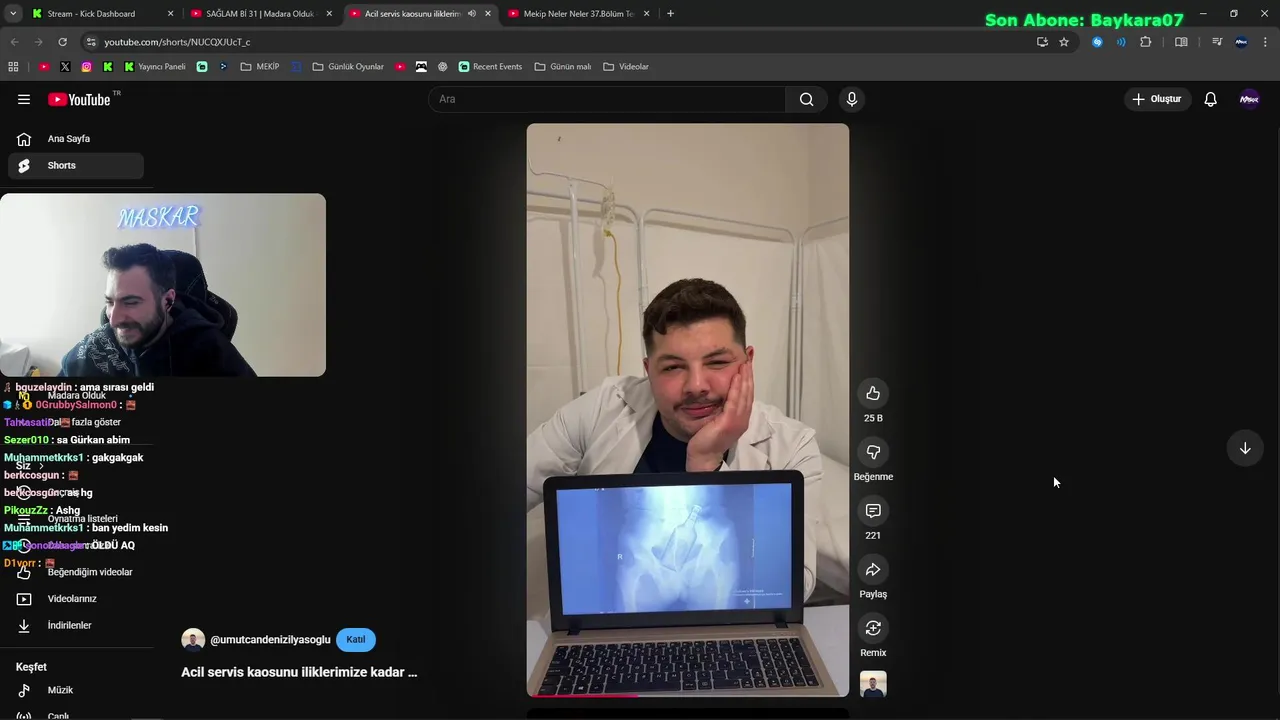
Task: Select Shorts in the sidebar
Action: [76, 165]
